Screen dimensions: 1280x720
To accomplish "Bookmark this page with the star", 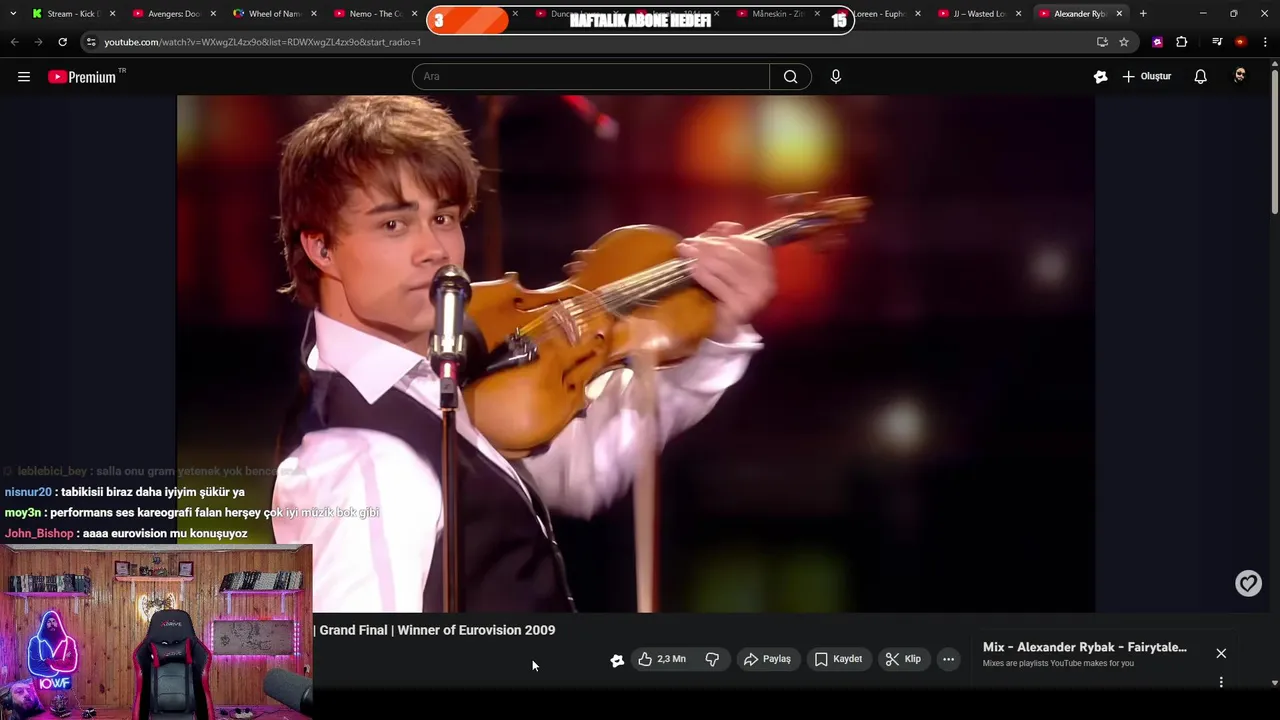I will [1124, 42].
